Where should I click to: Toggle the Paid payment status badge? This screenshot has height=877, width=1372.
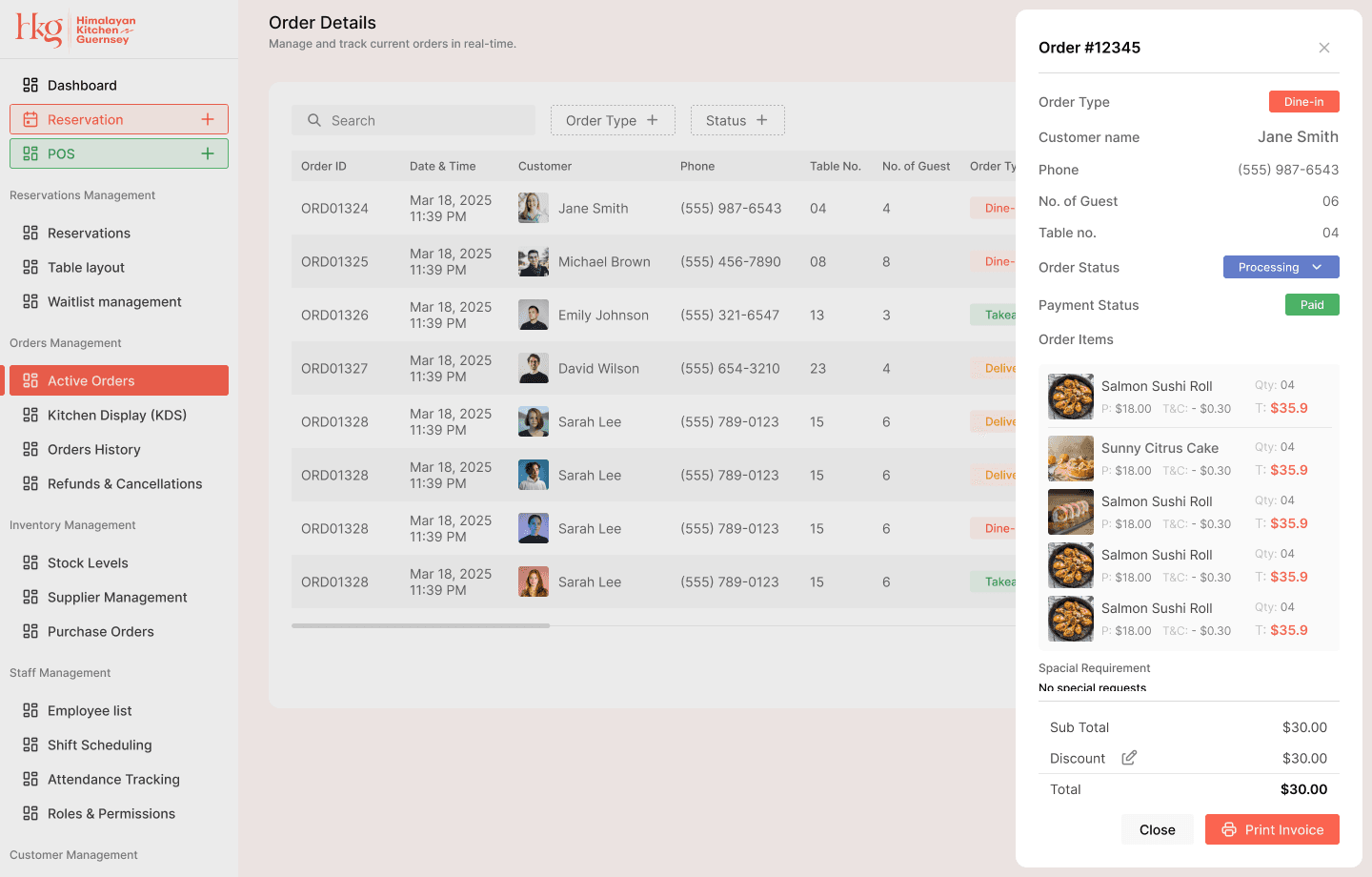(x=1312, y=304)
